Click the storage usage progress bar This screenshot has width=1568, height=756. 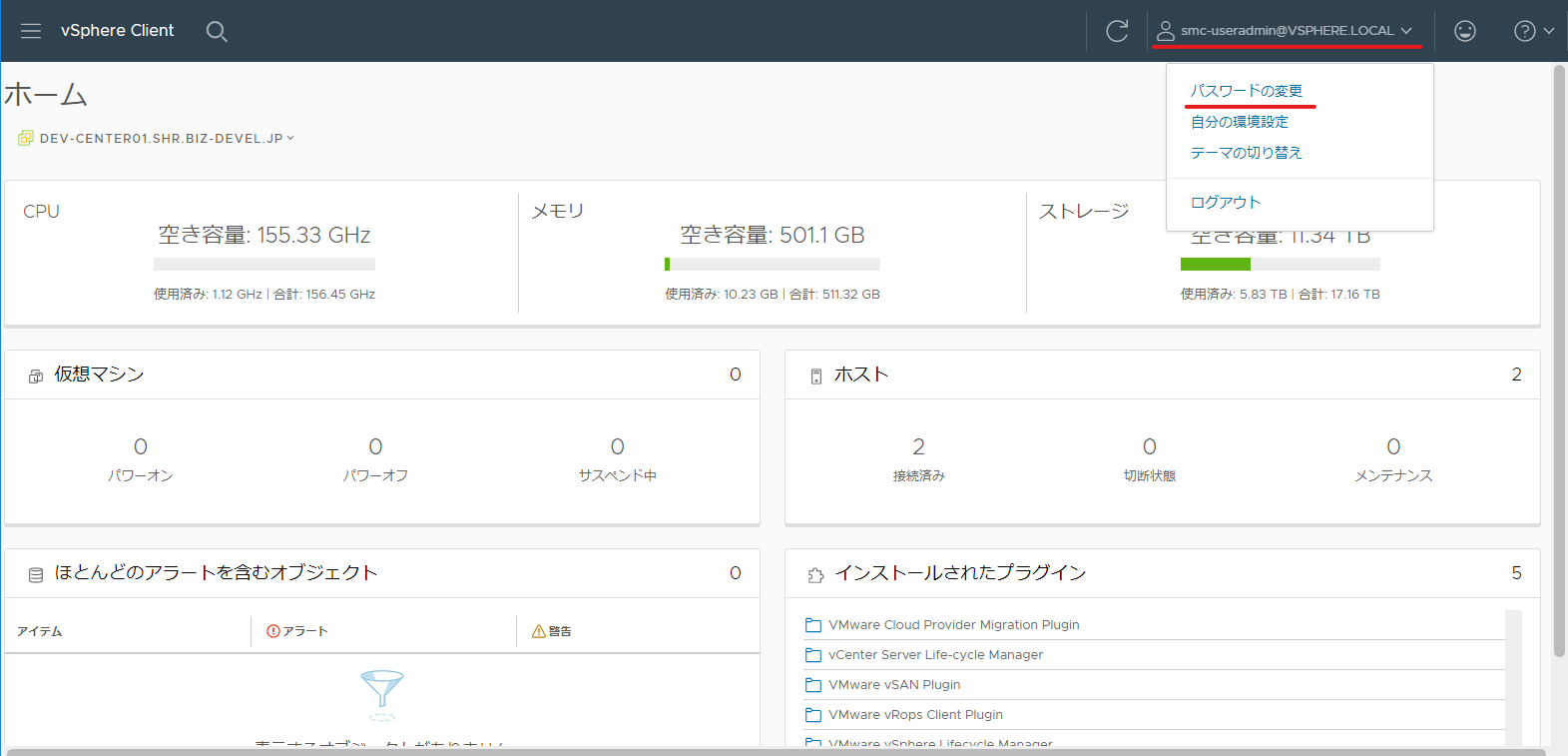click(x=1281, y=265)
